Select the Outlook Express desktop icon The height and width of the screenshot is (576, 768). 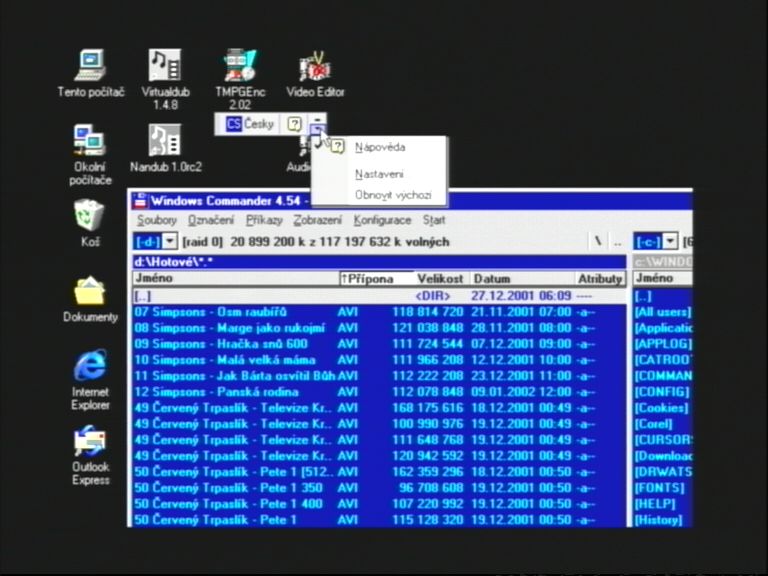90,456
